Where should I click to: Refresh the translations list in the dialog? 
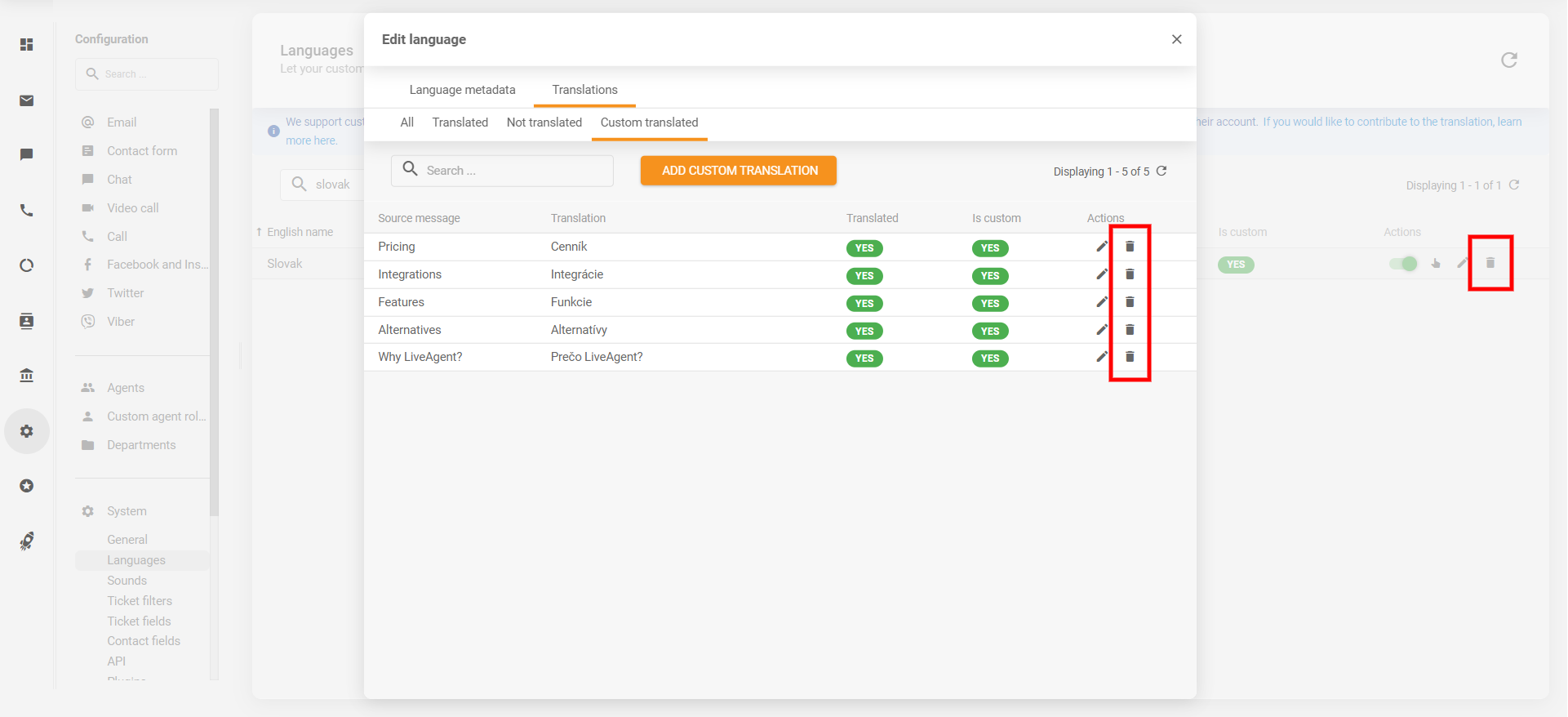click(x=1162, y=171)
